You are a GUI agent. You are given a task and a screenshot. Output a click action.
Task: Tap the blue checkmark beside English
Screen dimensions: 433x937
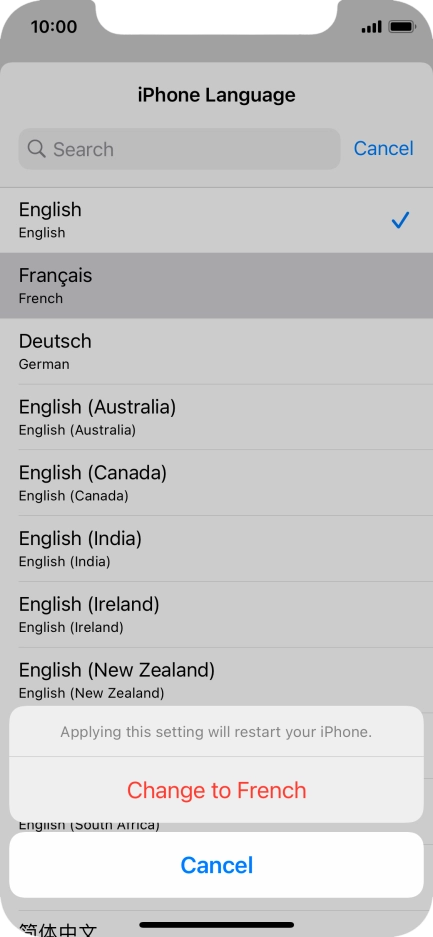[x=400, y=221]
